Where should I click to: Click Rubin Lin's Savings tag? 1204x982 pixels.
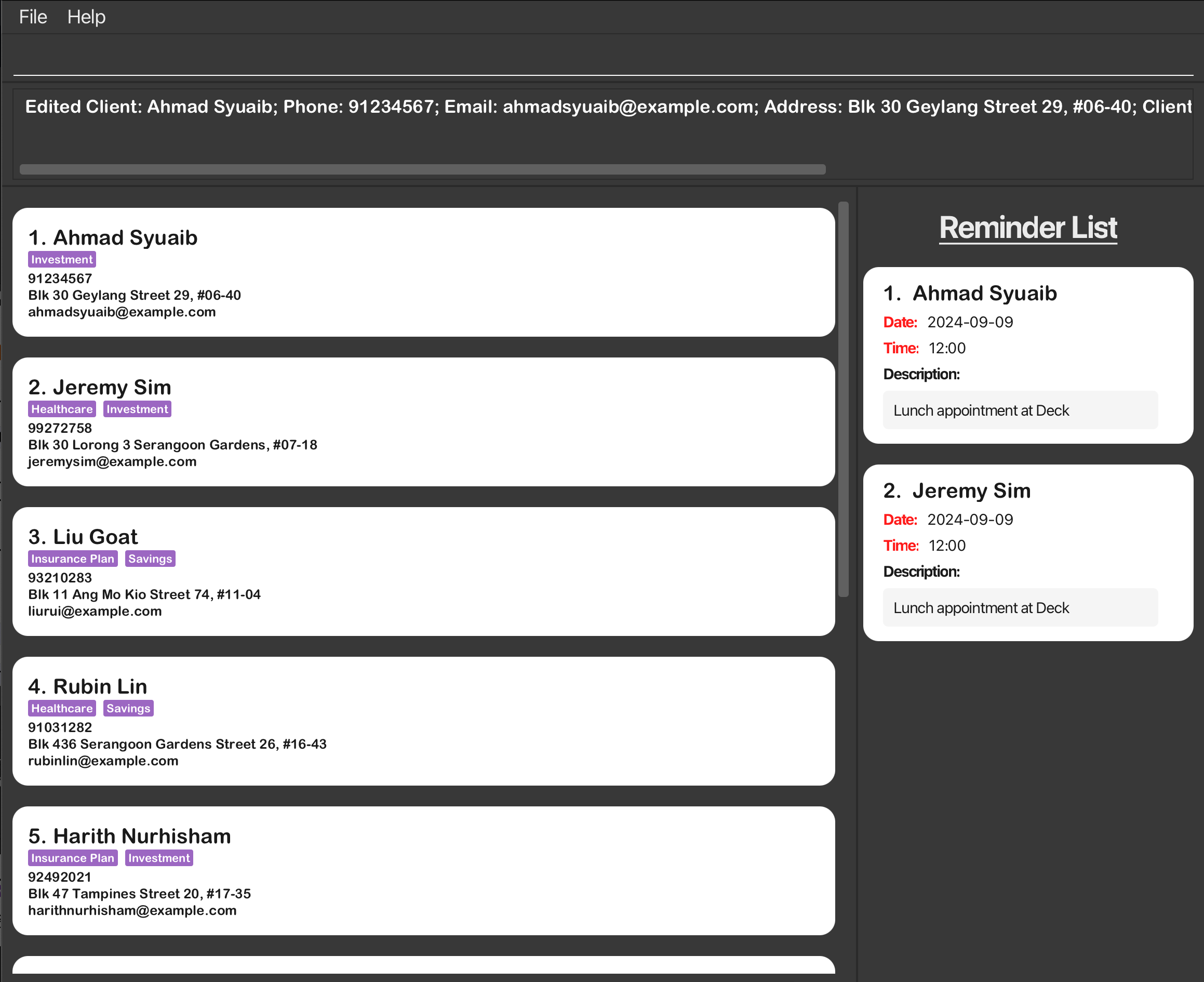click(128, 708)
